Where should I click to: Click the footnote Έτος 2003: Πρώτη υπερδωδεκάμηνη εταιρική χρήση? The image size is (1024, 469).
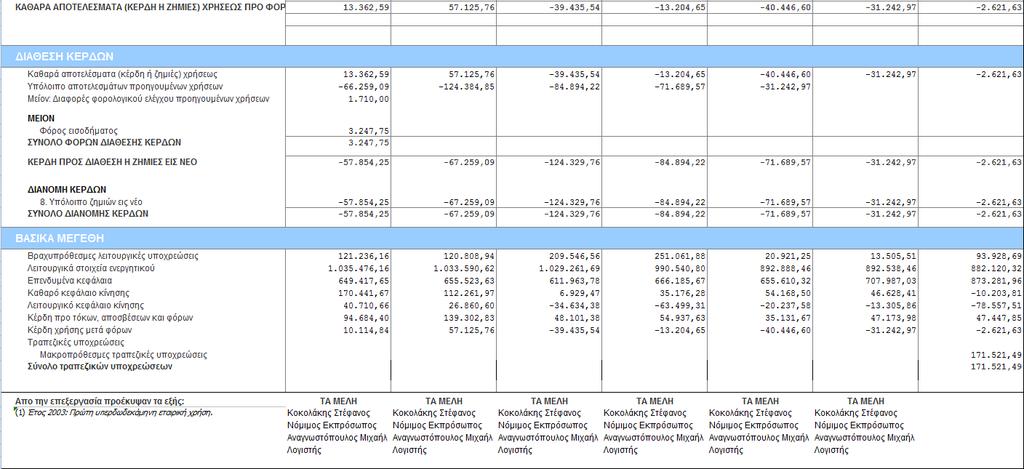click(120, 413)
